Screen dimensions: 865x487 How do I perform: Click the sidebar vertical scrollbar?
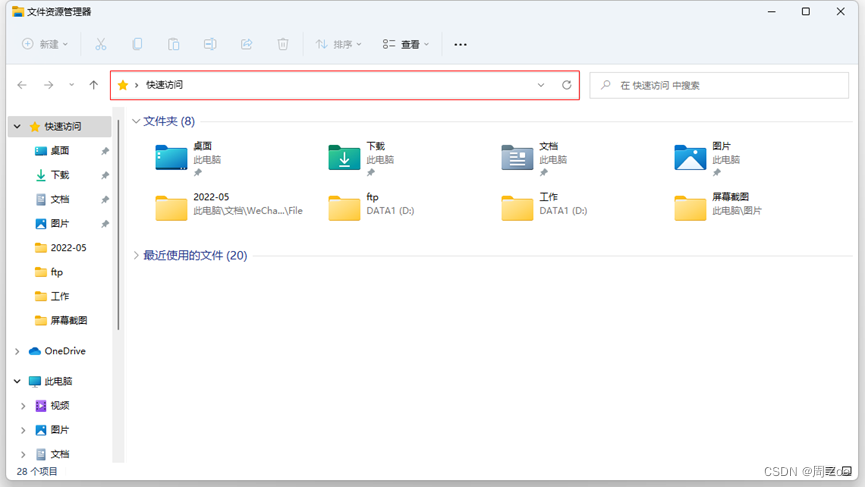click(x=118, y=225)
